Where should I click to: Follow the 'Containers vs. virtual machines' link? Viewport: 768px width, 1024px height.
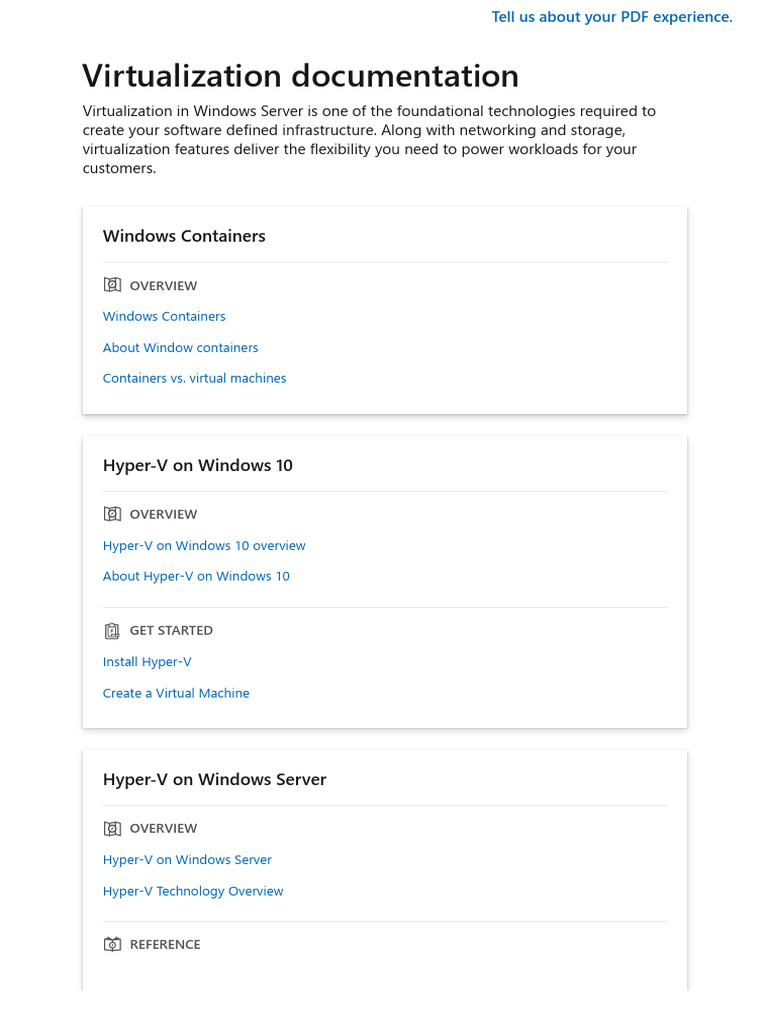click(x=195, y=378)
